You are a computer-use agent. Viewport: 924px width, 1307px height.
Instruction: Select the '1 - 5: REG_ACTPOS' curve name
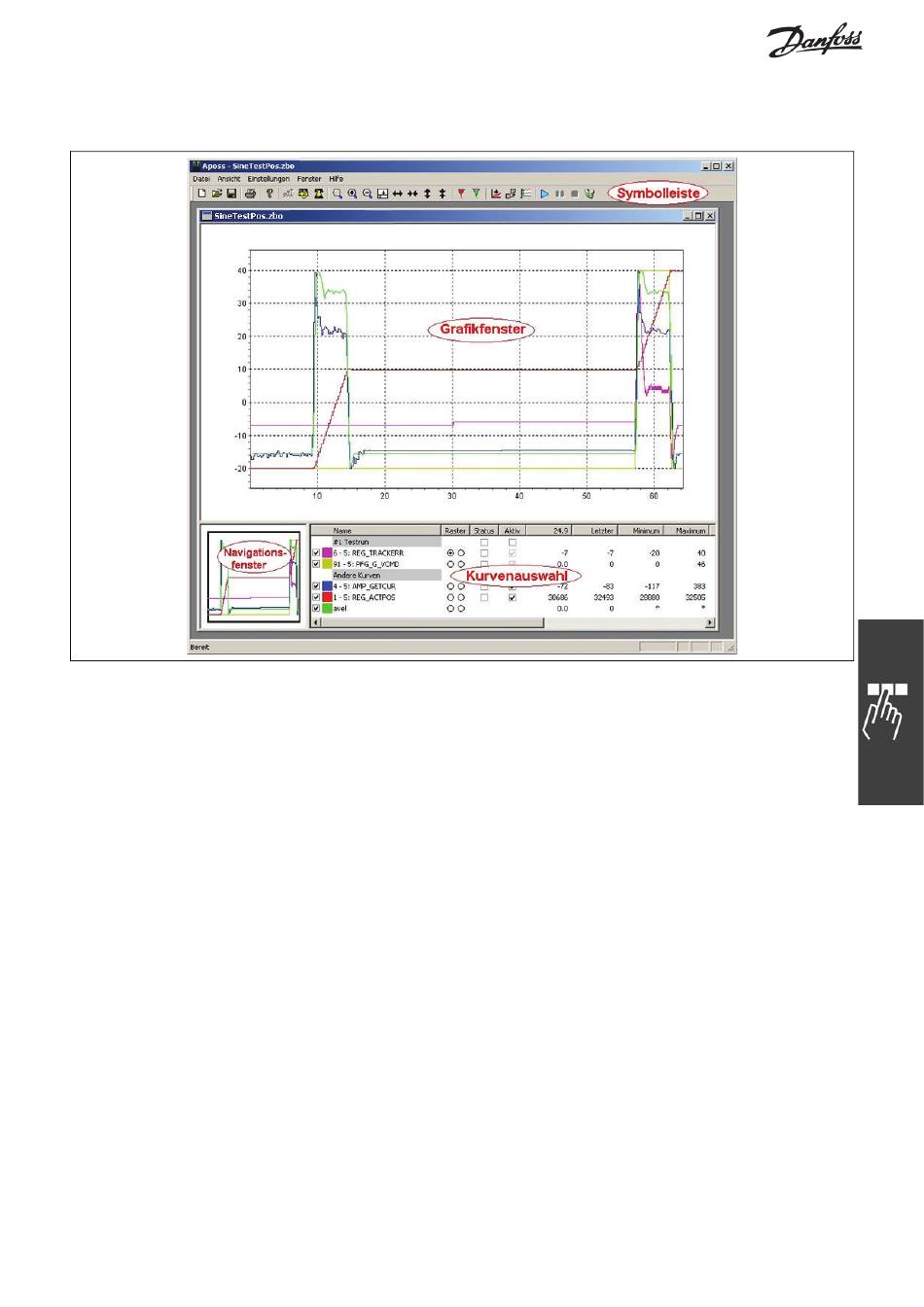pos(364,597)
